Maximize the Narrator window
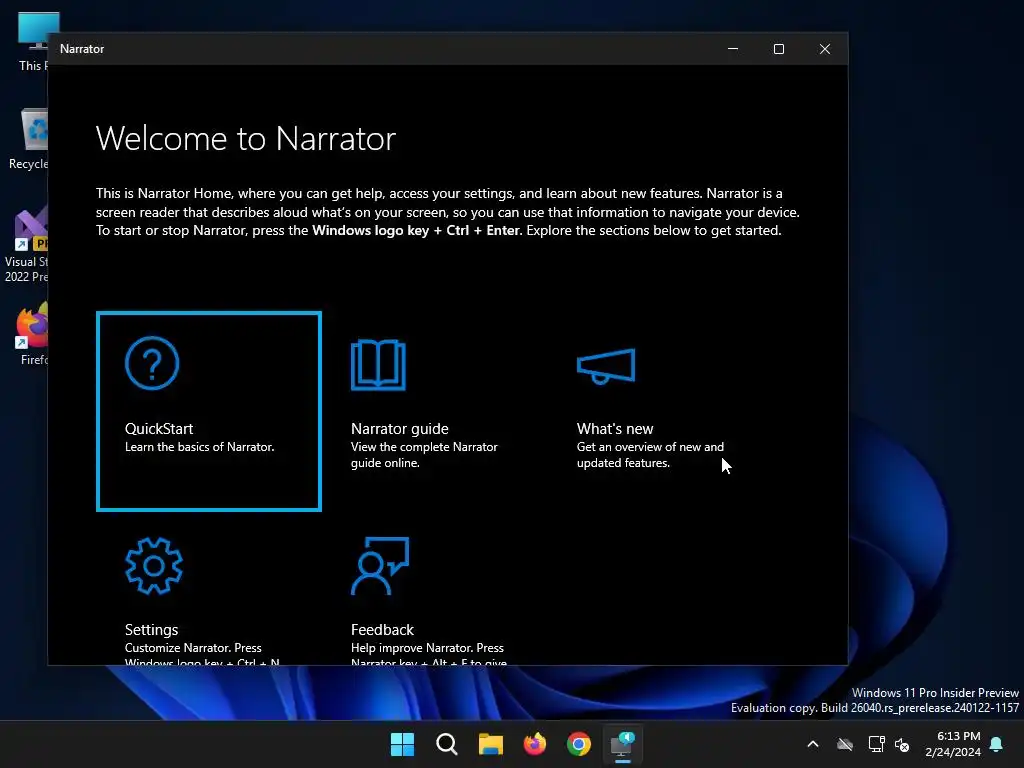The height and width of the screenshot is (768, 1024). (x=778, y=49)
